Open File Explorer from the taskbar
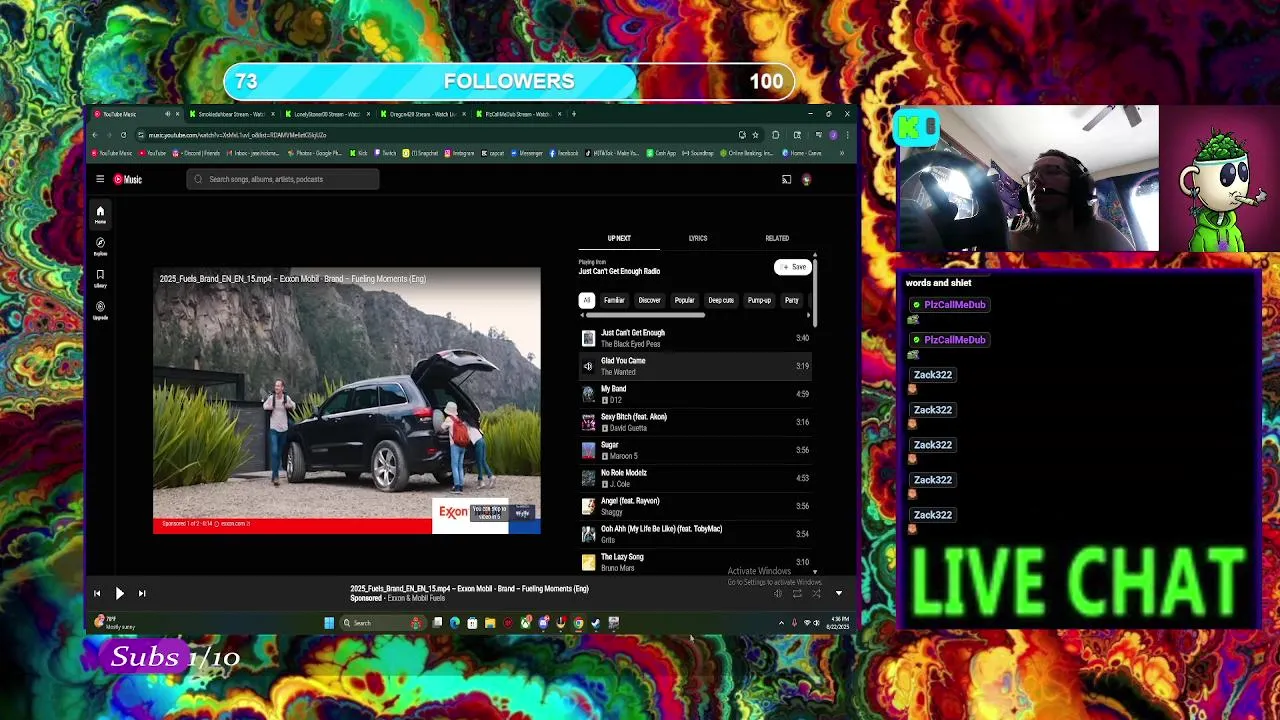This screenshot has height=720, width=1280. tap(490, 623)
